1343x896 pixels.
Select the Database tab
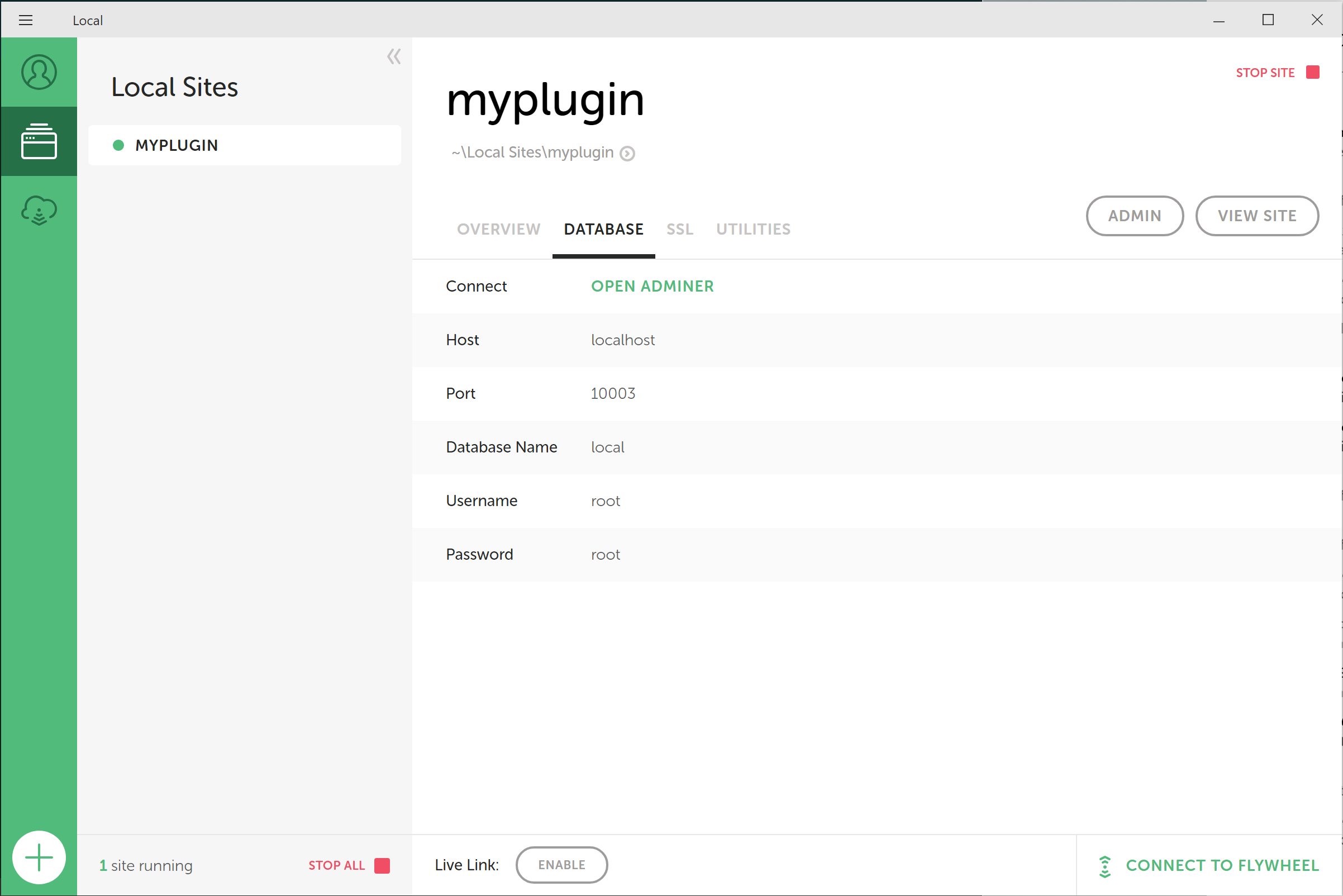pyautogui.click(x=603, y=229)
